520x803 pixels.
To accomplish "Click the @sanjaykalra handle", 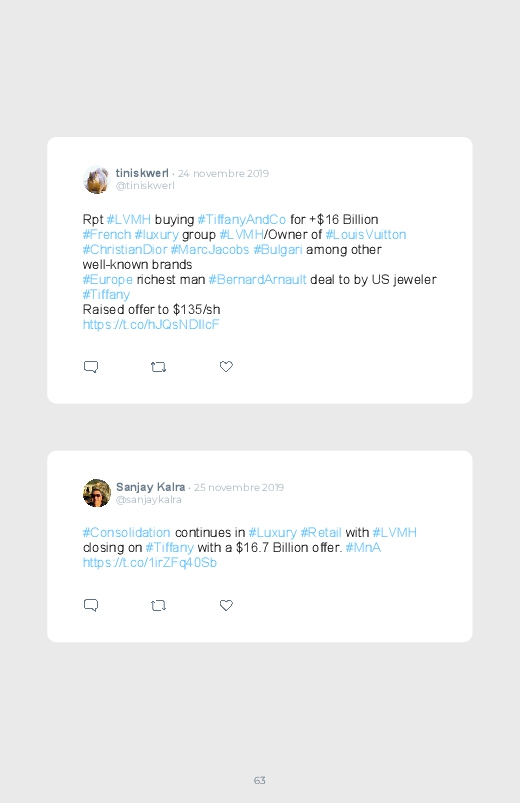I will [149, 500].
